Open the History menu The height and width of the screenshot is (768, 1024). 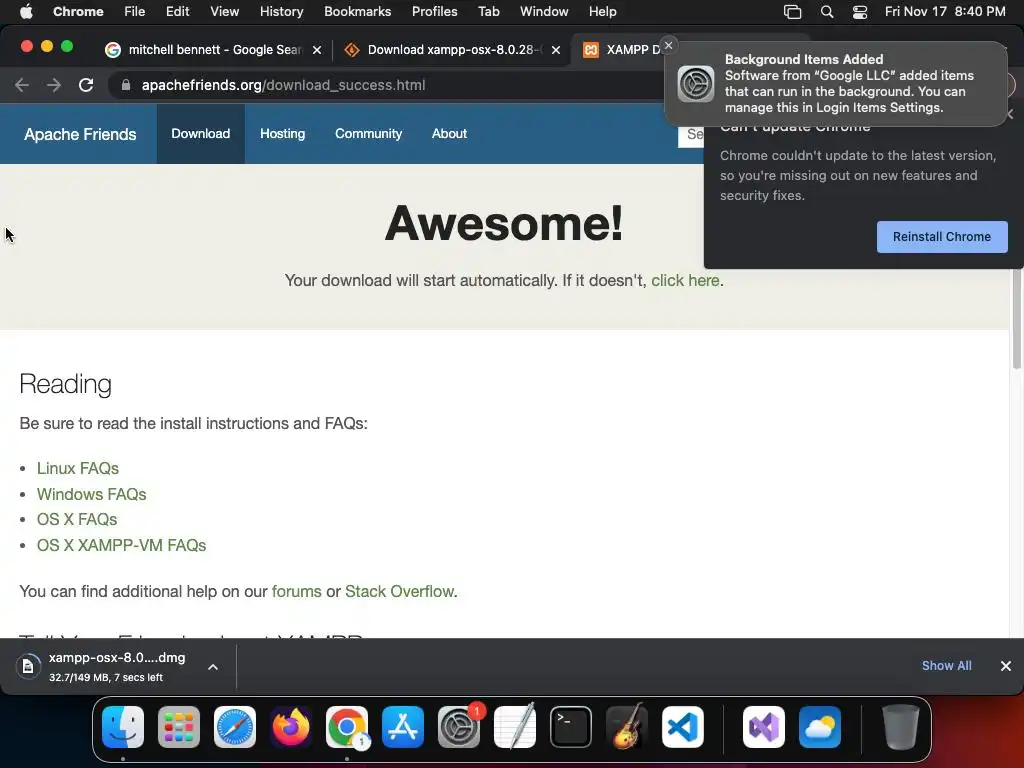(281, 11)
